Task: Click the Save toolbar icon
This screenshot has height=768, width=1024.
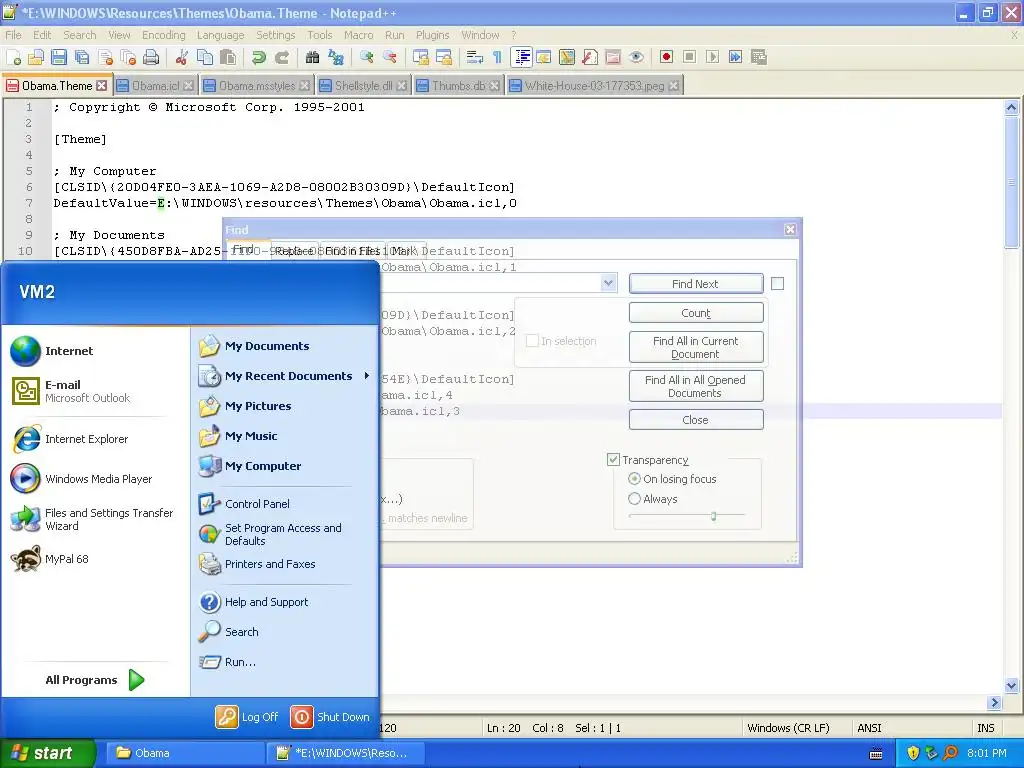Action: 59,57
